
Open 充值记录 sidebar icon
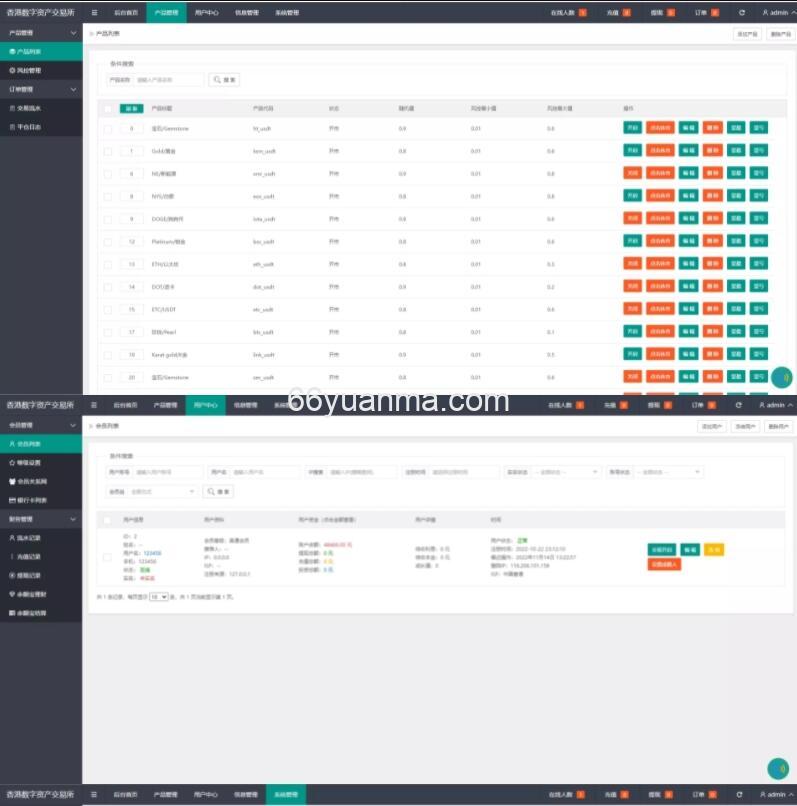click(11, 556)
